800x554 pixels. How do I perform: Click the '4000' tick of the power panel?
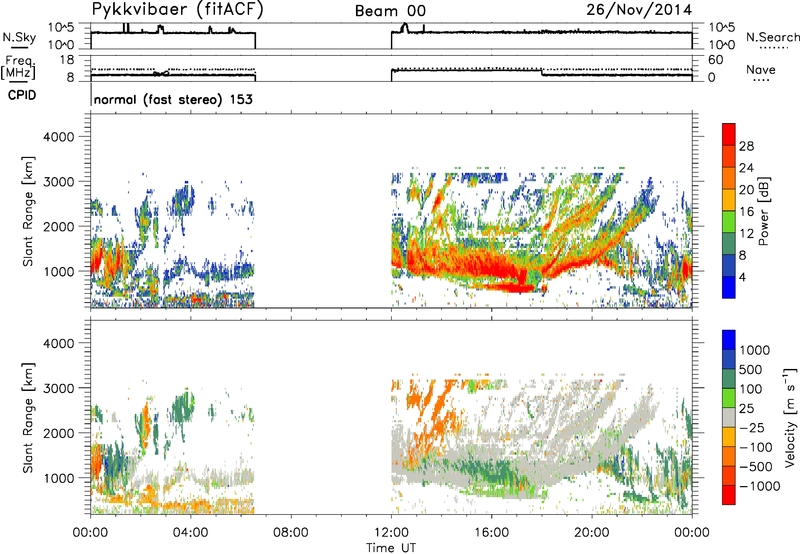(x=58, y=137)
